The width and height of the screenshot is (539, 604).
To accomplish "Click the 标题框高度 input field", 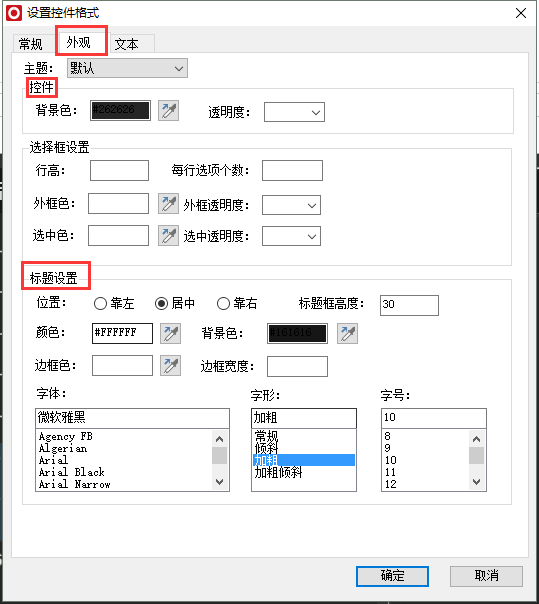I will [409, 305].
